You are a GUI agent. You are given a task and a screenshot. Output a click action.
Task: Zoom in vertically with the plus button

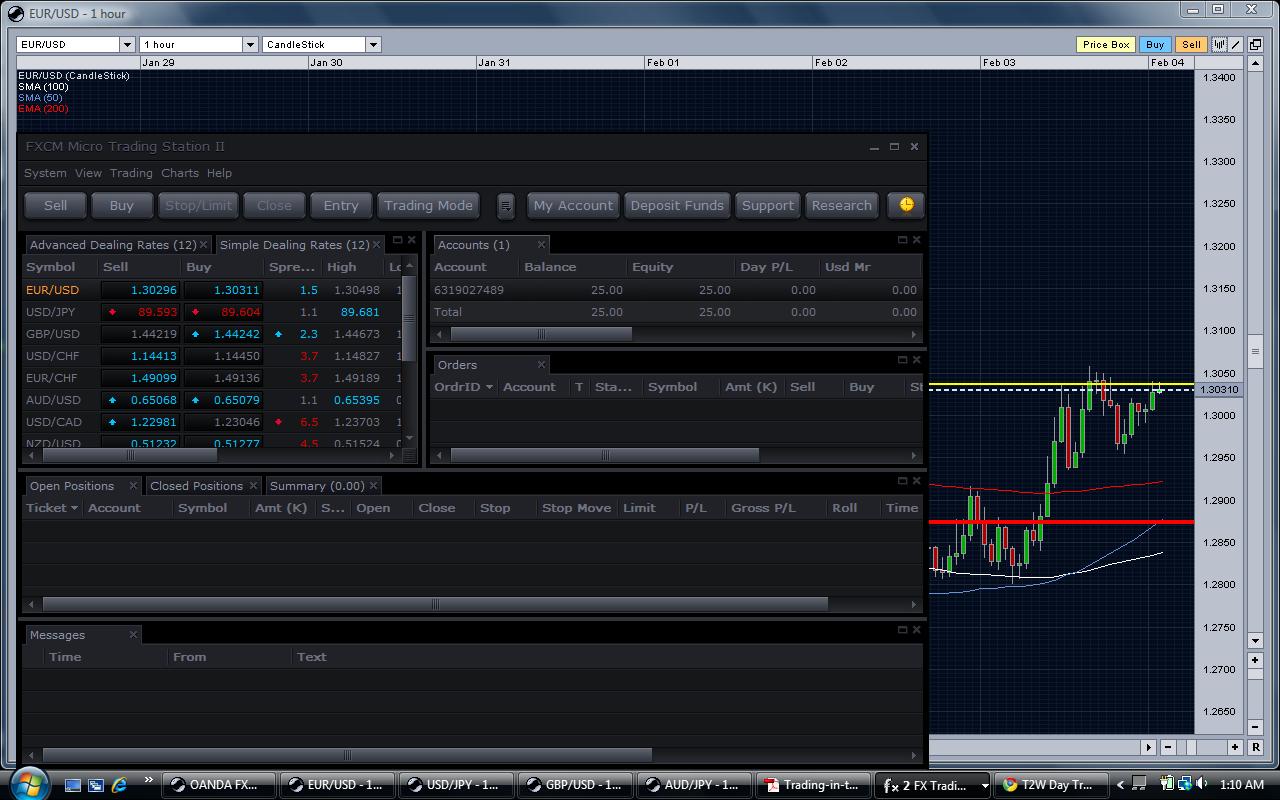coord(1256,661)
